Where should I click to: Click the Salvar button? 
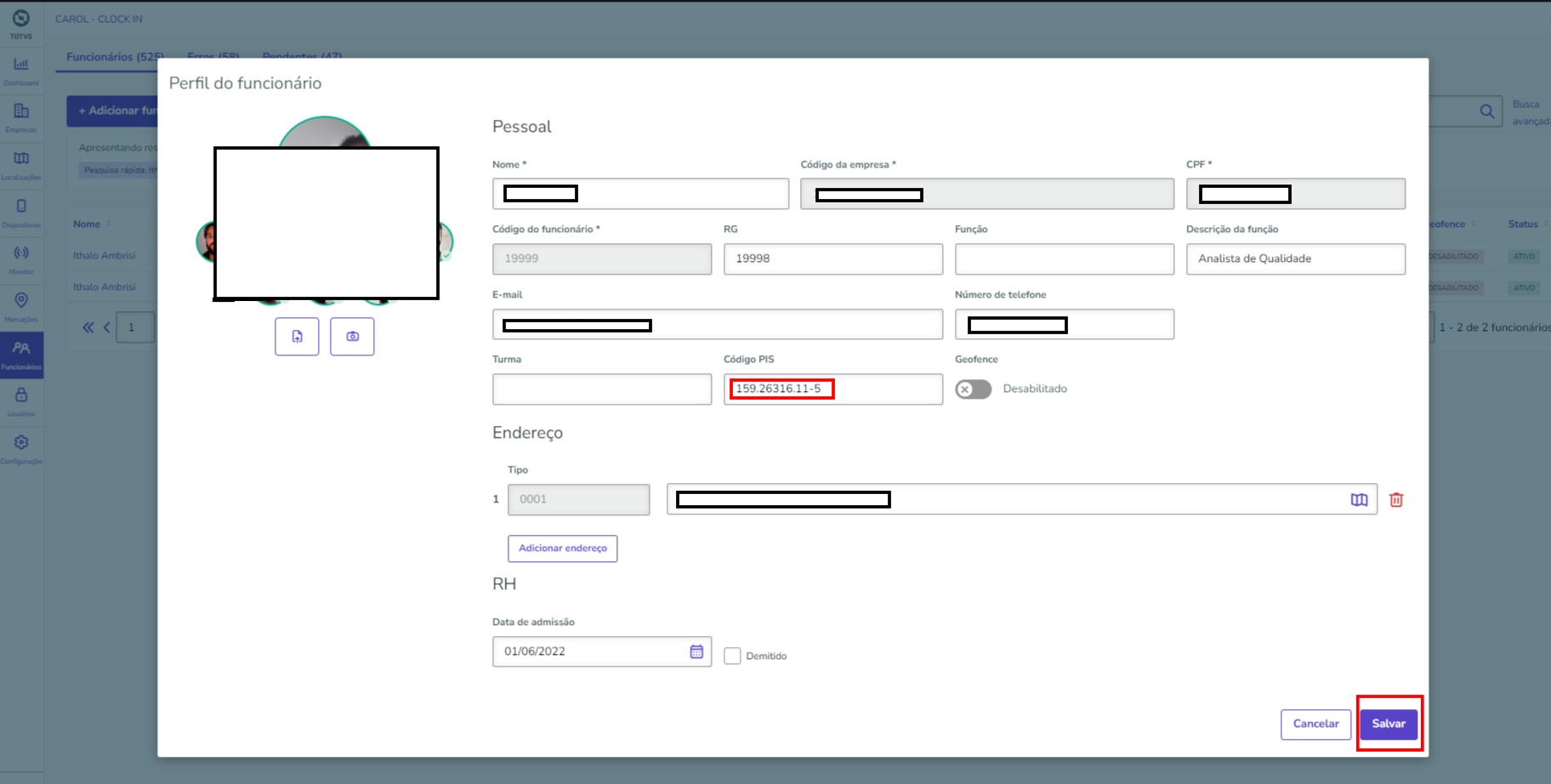[x=1389, y=724]
